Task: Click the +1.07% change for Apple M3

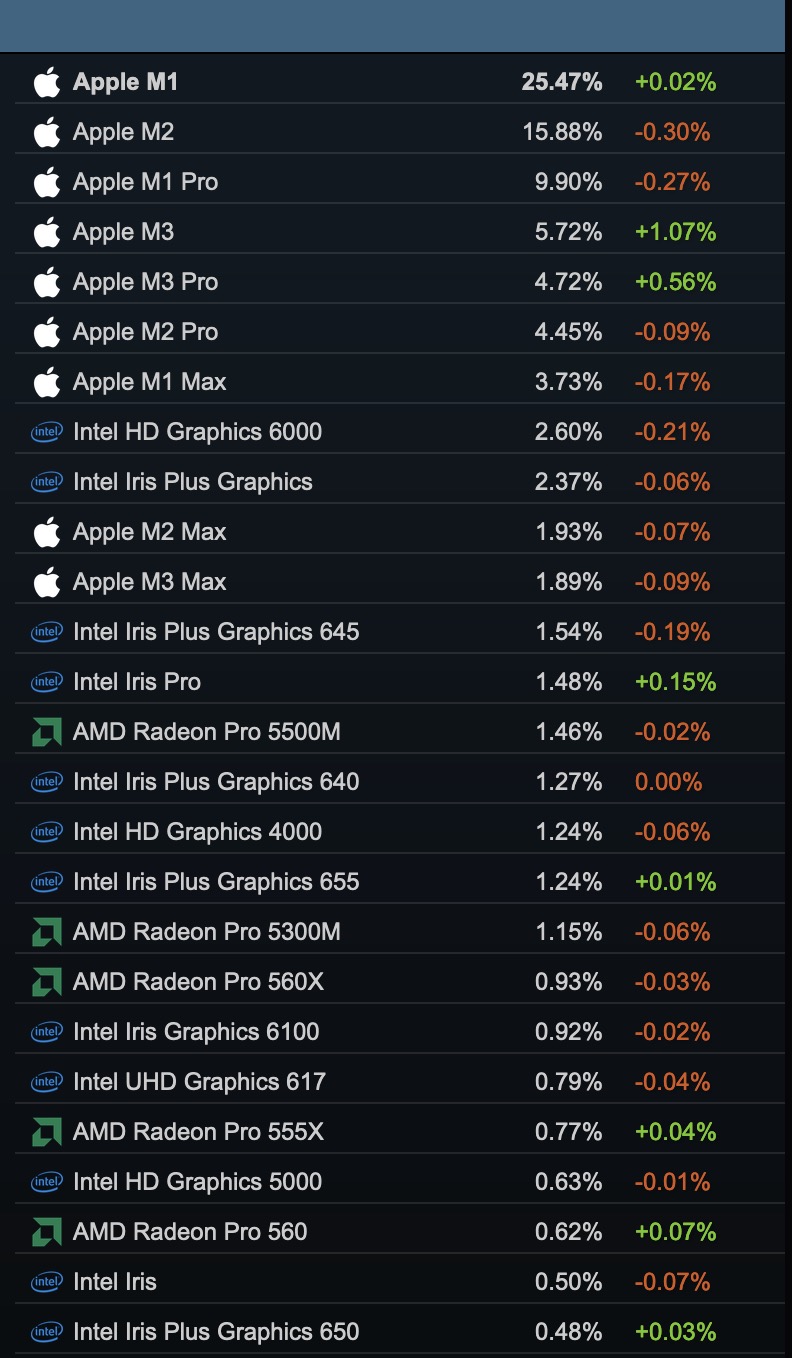Action: tap(675, 232)
